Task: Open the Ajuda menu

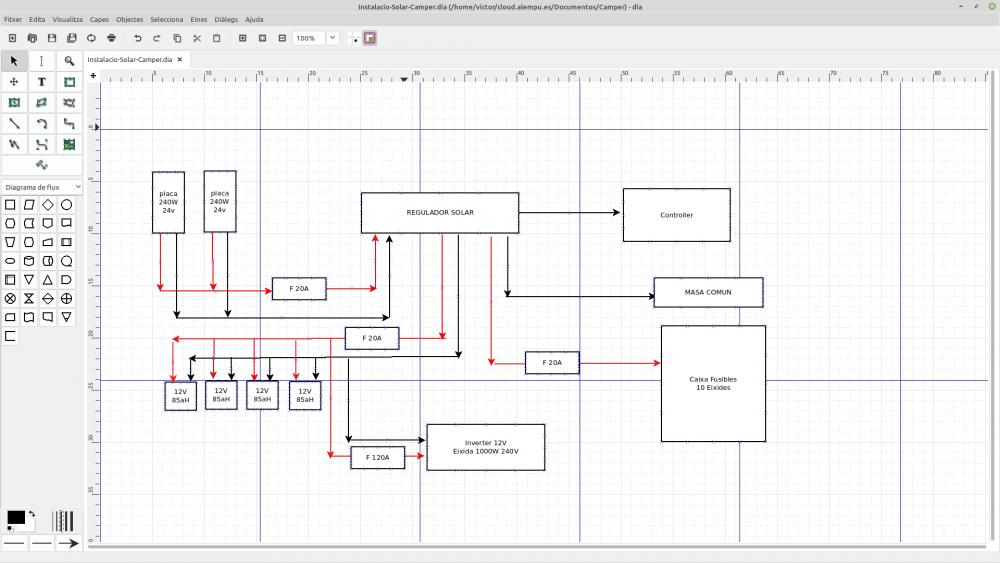Action: coord(254,20)
